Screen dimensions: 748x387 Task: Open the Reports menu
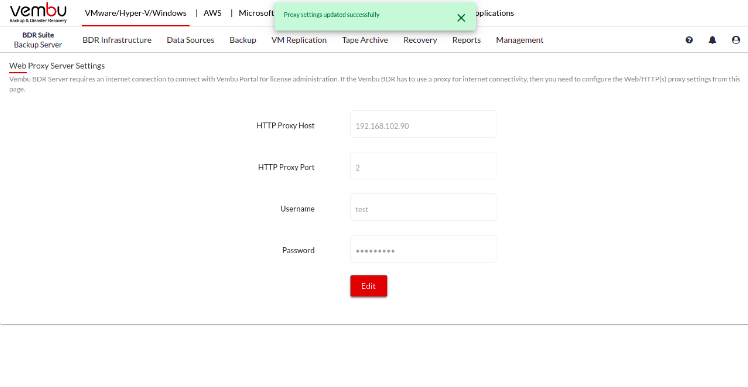click(467, 40)
